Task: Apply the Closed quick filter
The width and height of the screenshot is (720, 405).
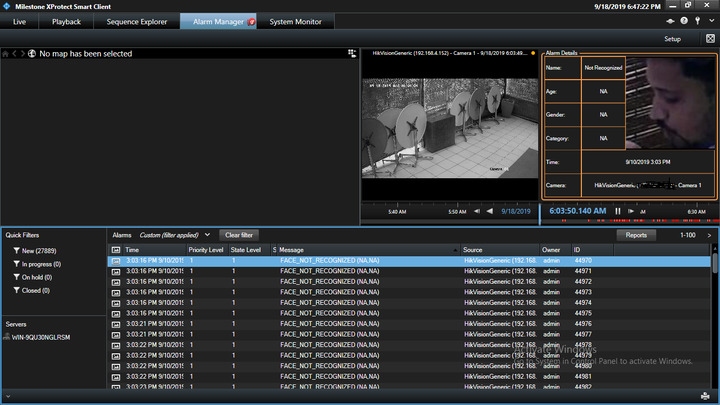Action: click(x=36, y=290)
